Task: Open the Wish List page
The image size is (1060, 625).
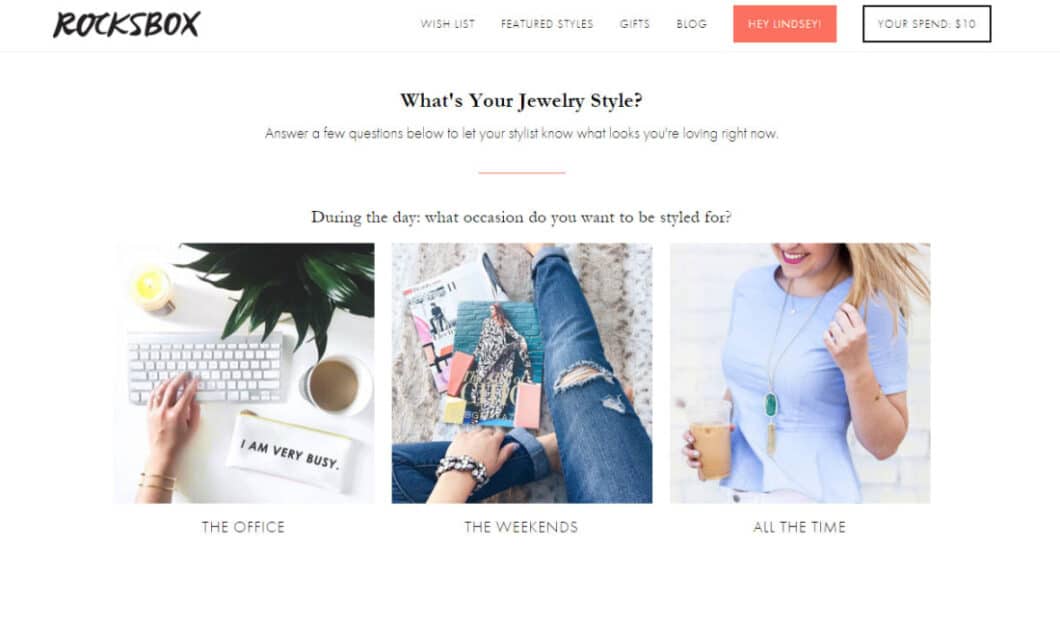Action: [x=448, y=24]
